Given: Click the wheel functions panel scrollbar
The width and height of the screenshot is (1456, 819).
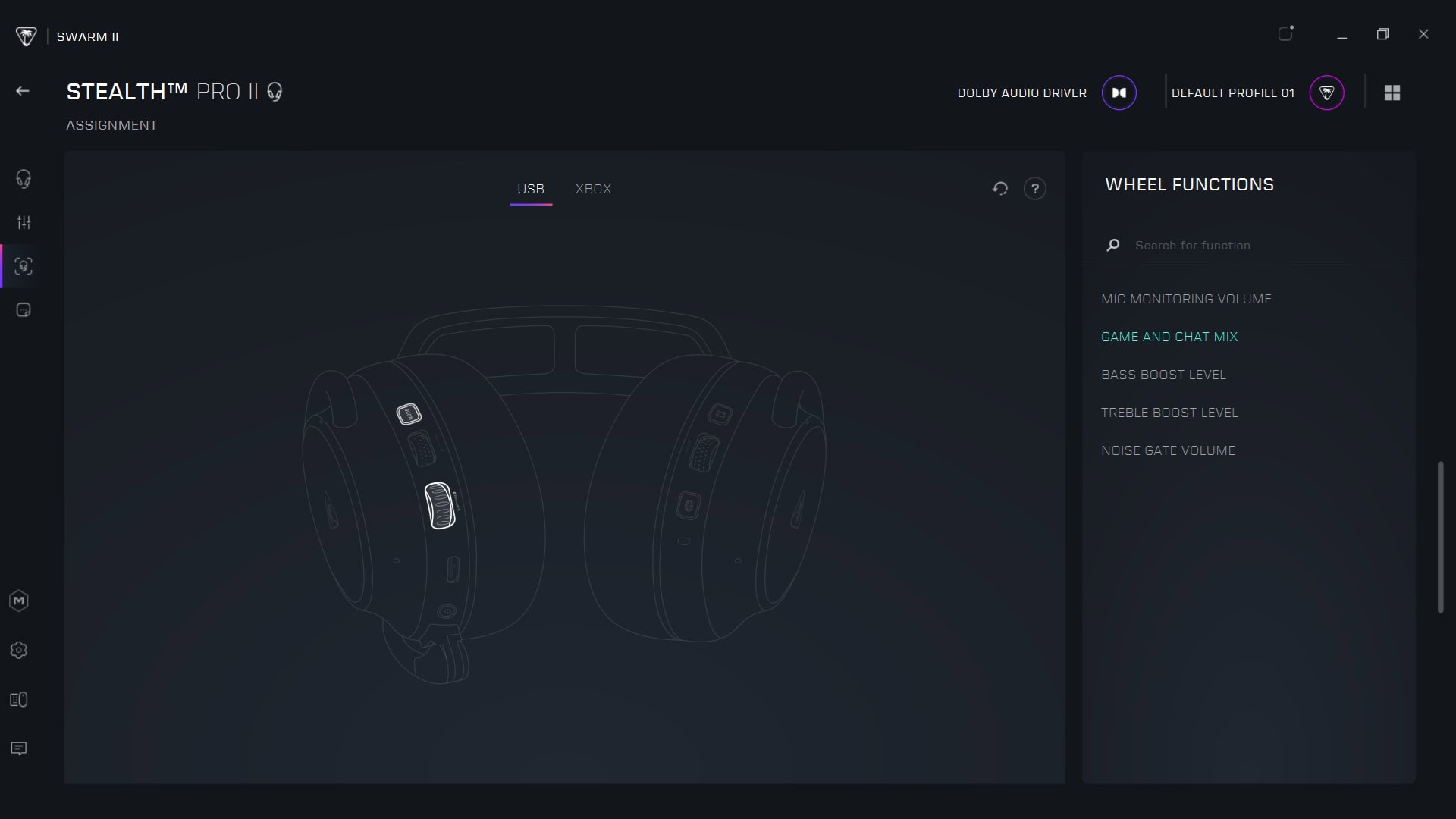Looking at the screenshot, I should pos(1440,537).
